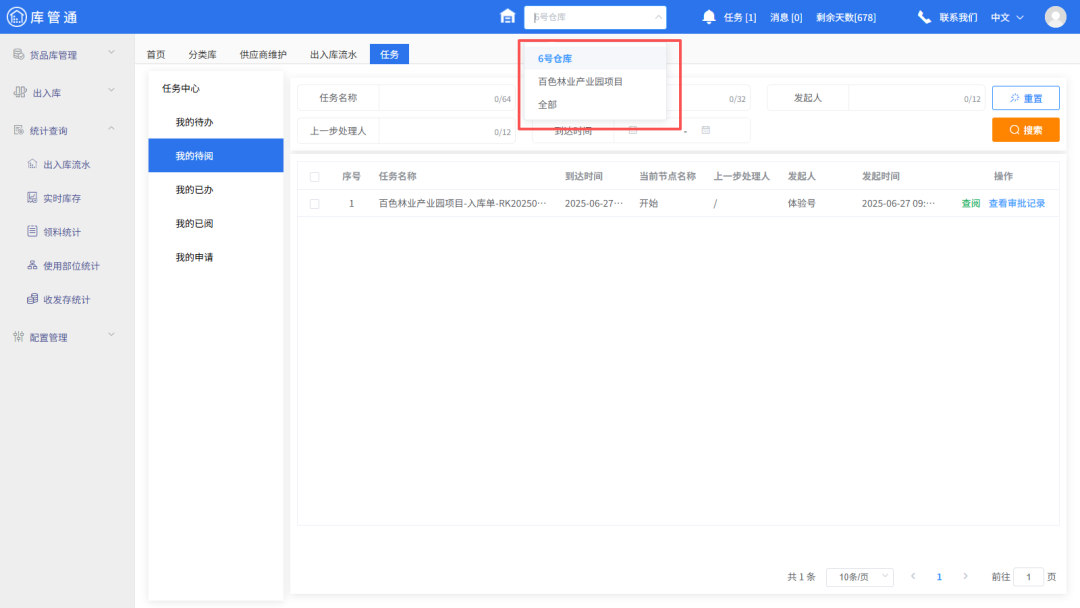Screen dimensions: 1080x608
Task: Click the 库管通 logo icon
Action: (17, 17)
